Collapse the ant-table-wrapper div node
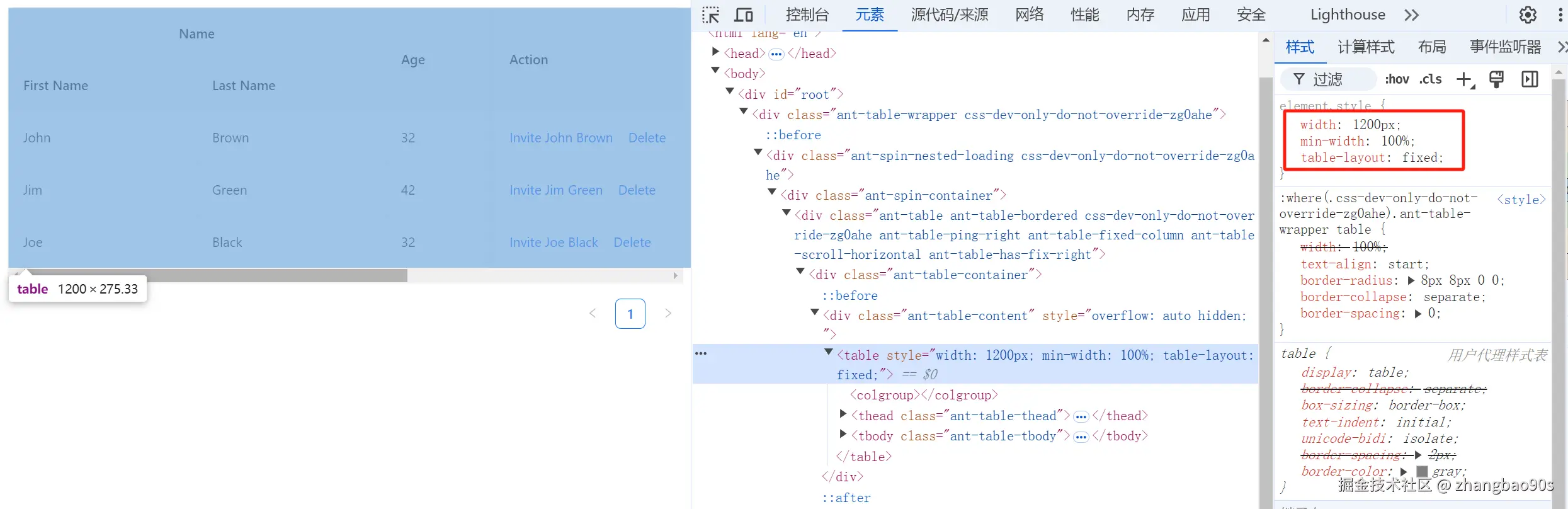 [x=744, y=112]
